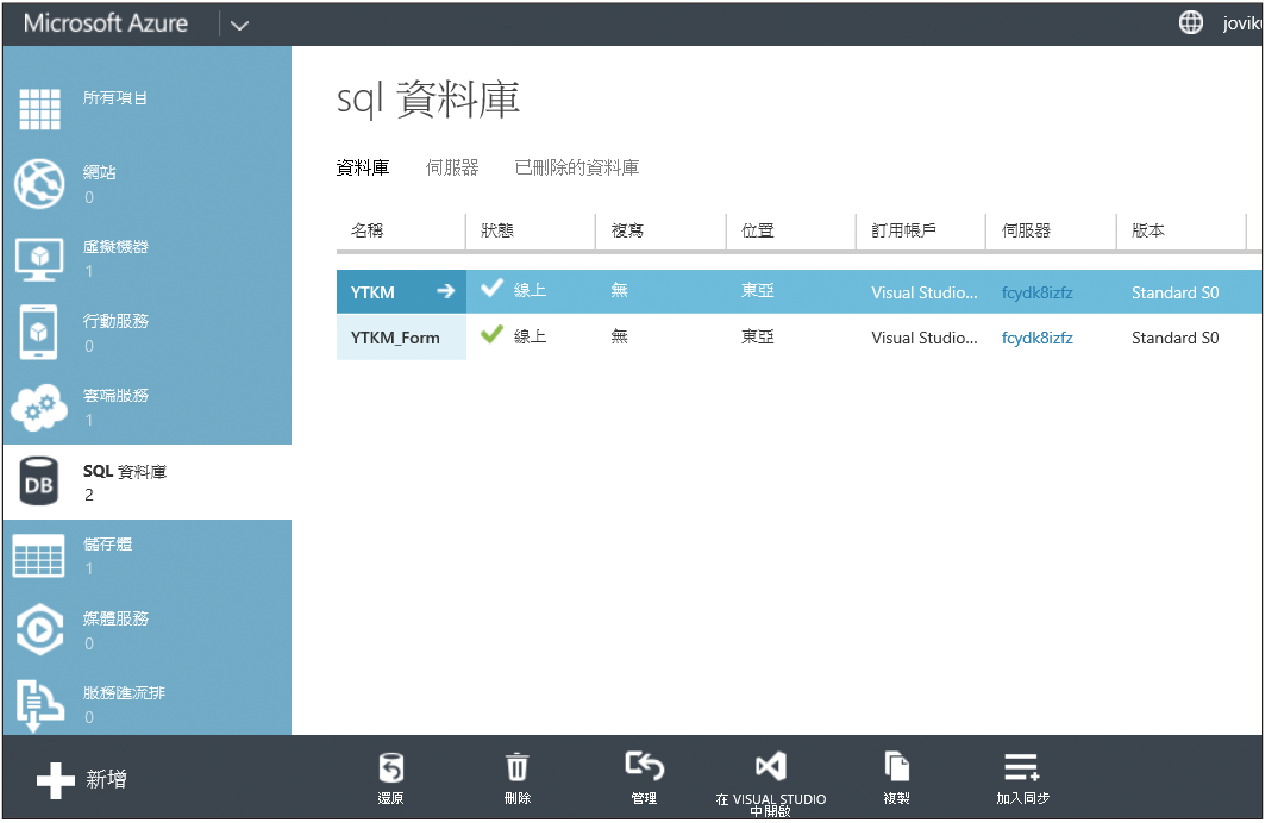Sort by 伺服器 column header
The image size is (1267, 823).
[1026, 231]
